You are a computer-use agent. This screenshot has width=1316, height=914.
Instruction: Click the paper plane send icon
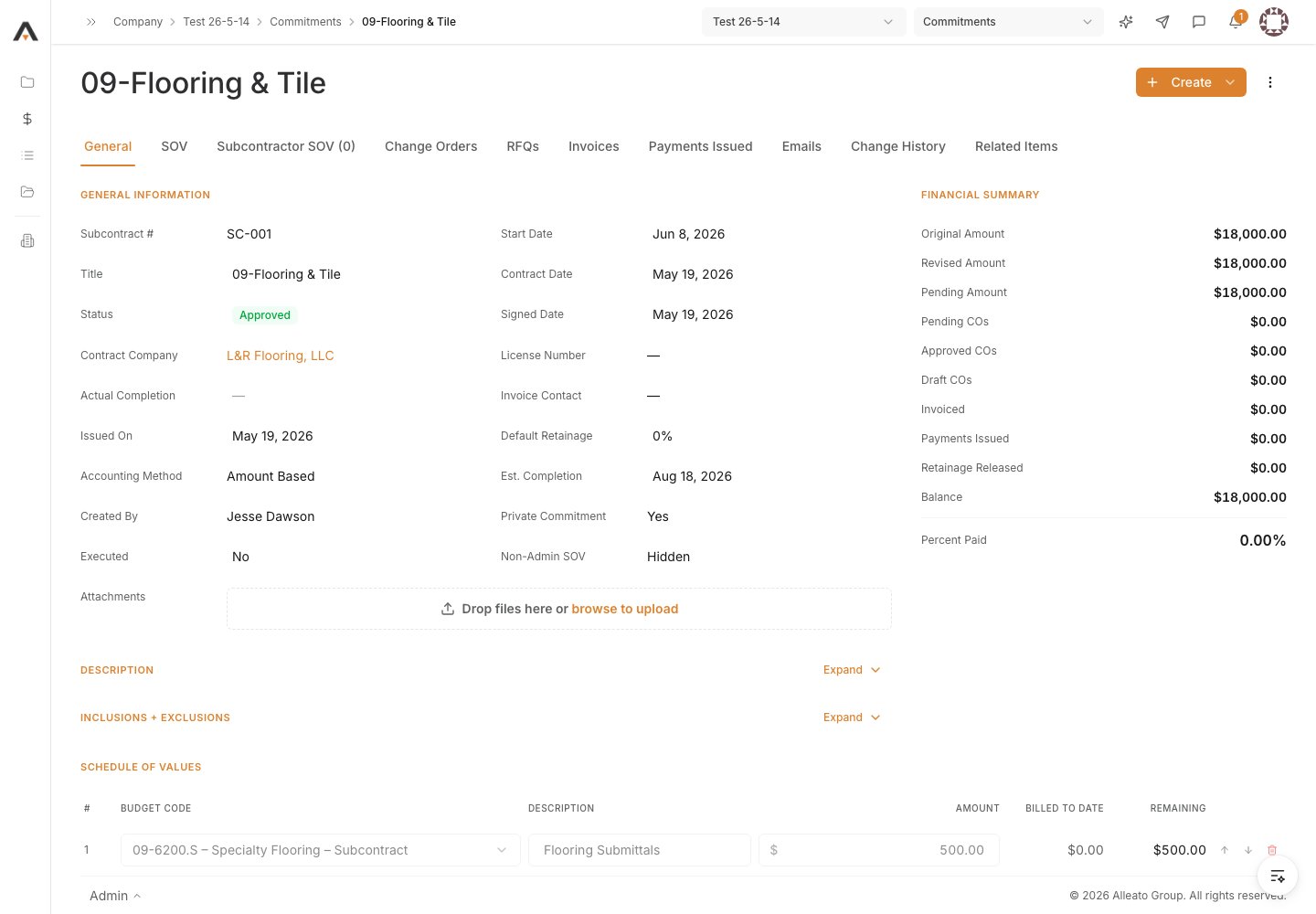coord(1162,22)
